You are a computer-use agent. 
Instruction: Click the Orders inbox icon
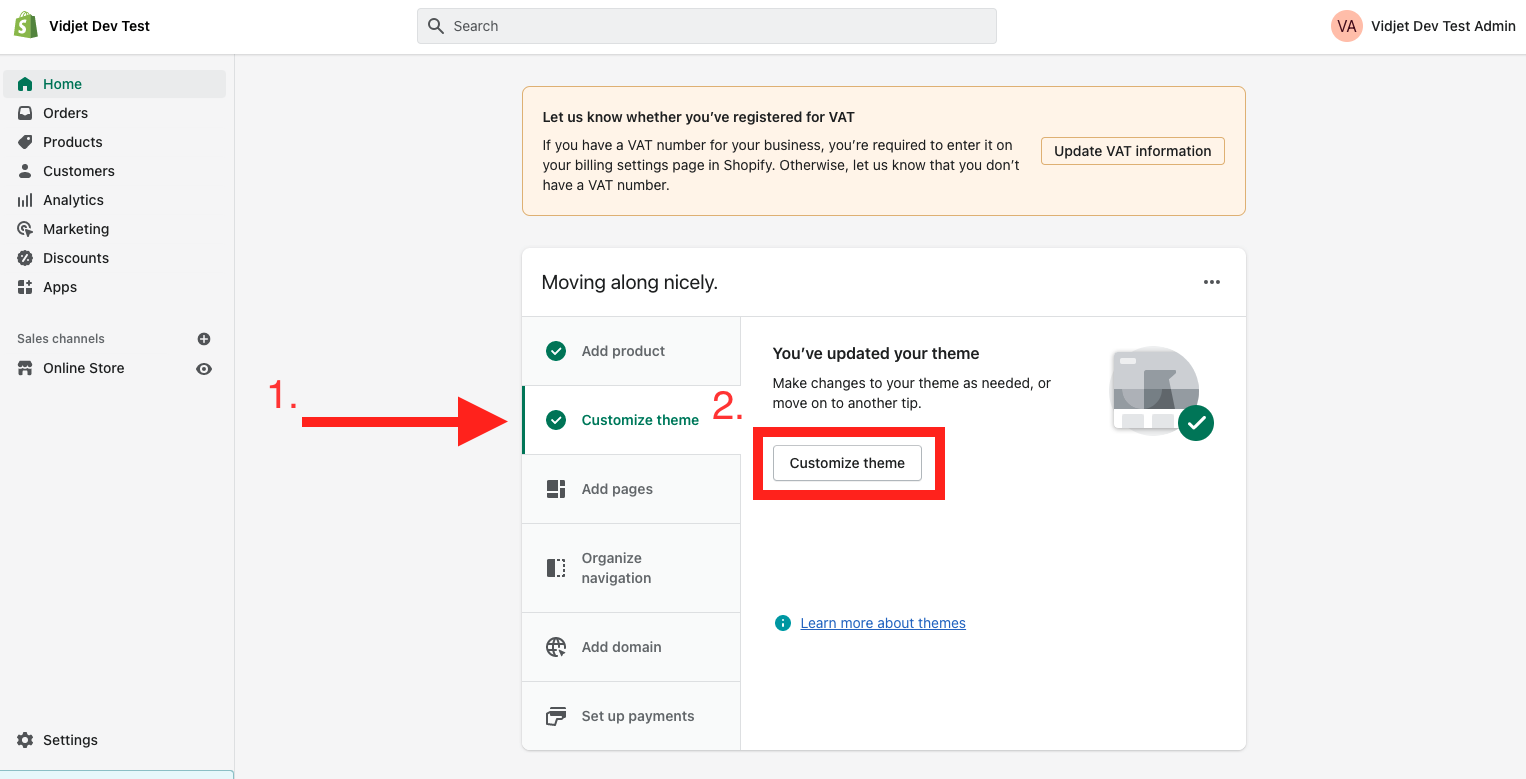coord(25,113)
